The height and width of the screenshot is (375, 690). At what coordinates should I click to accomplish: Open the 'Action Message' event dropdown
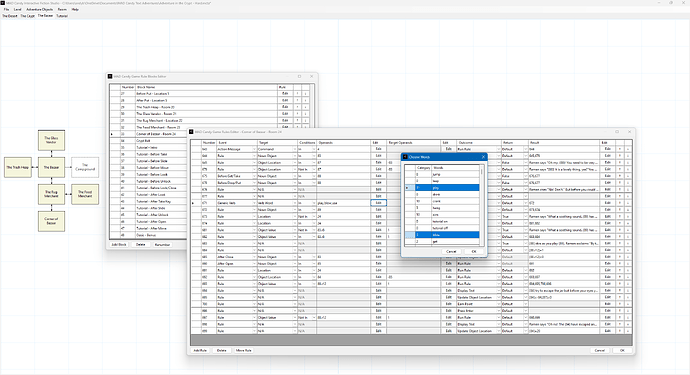254,149
